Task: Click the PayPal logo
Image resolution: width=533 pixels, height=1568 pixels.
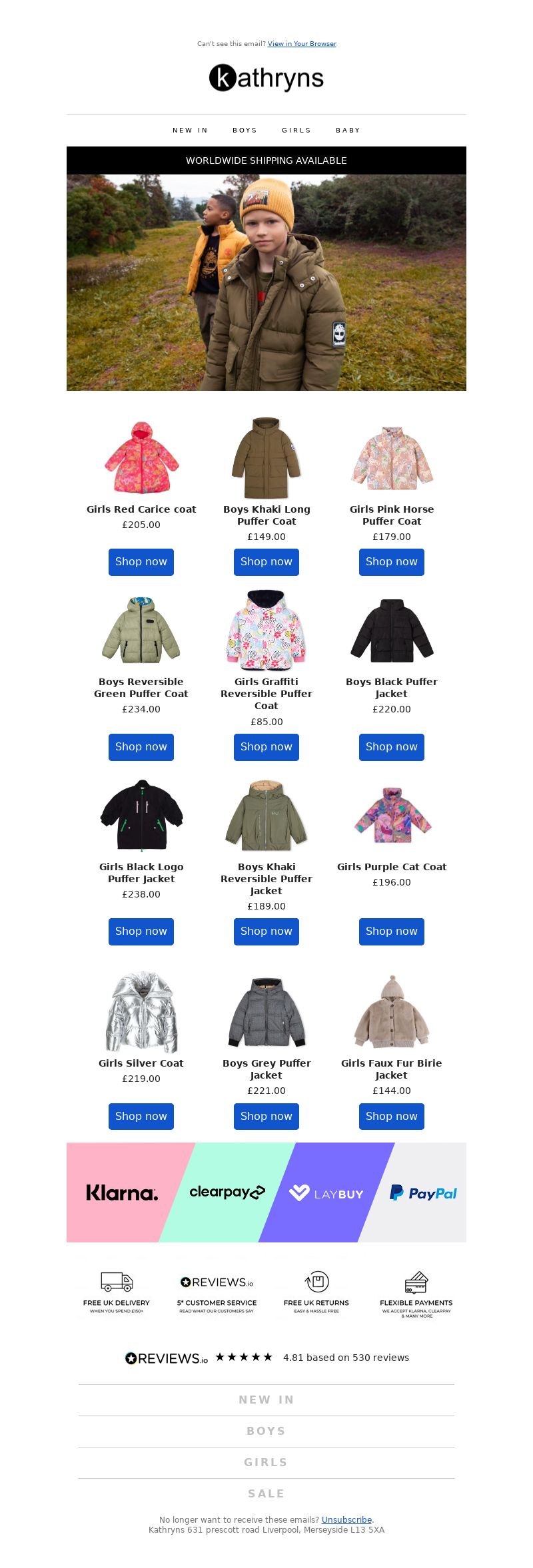Action: coord(423,1192)
